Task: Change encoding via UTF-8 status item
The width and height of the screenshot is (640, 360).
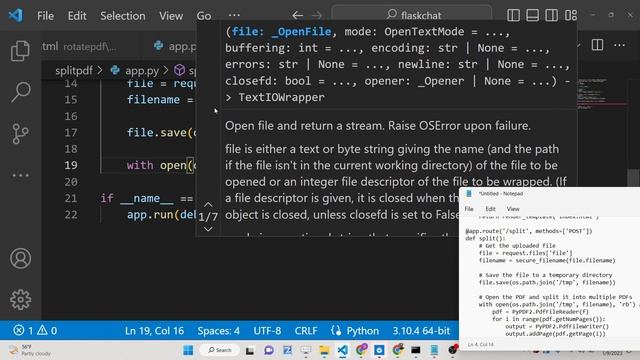Action: pos(267,331)
